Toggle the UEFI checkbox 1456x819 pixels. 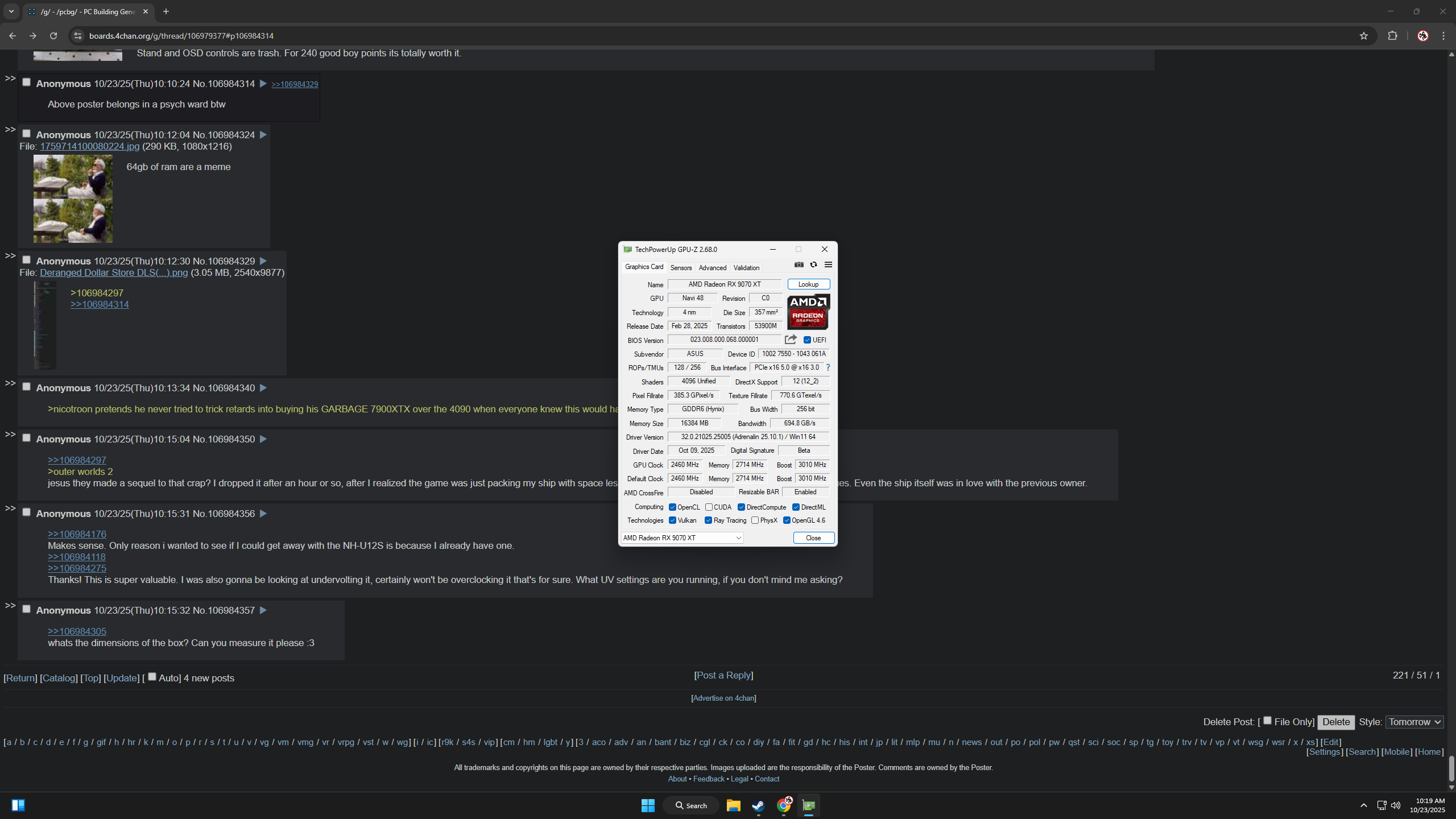coord(807,340)
